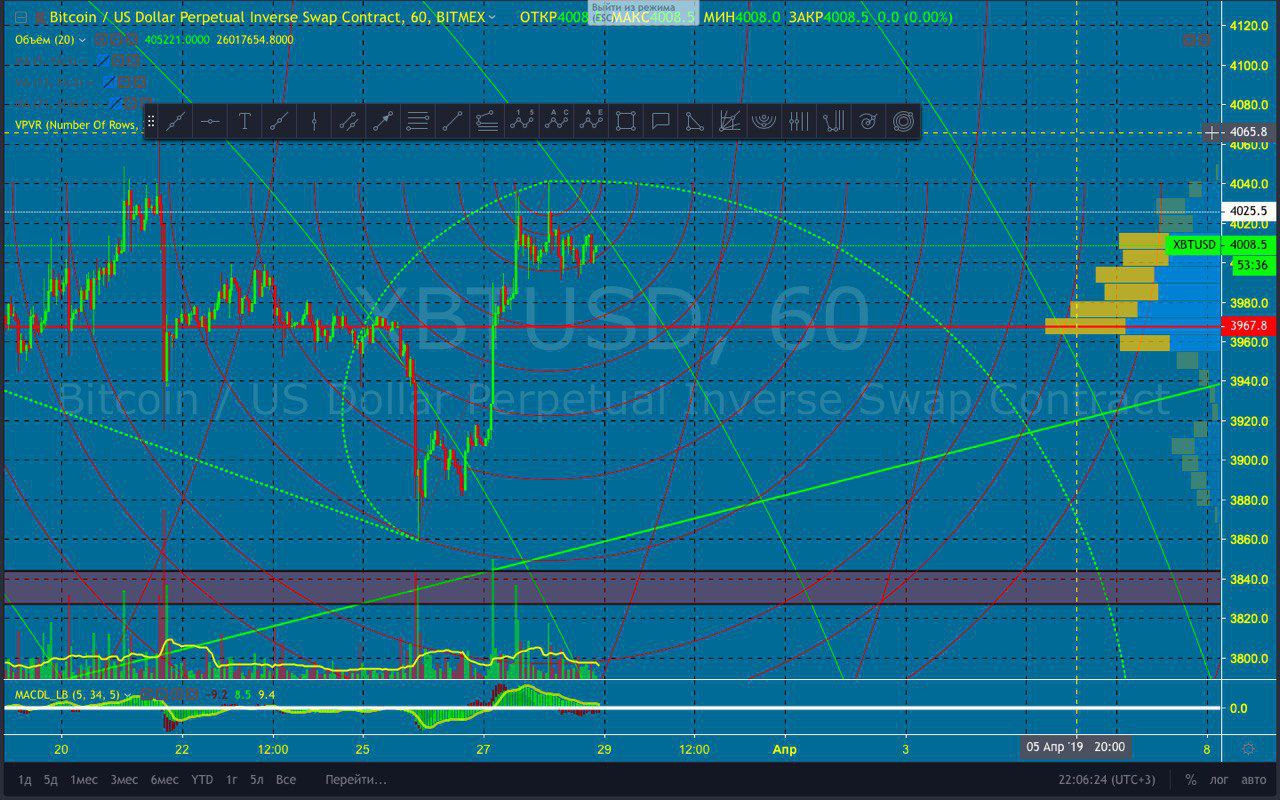Switch to 5л date range

click(258, 780)
